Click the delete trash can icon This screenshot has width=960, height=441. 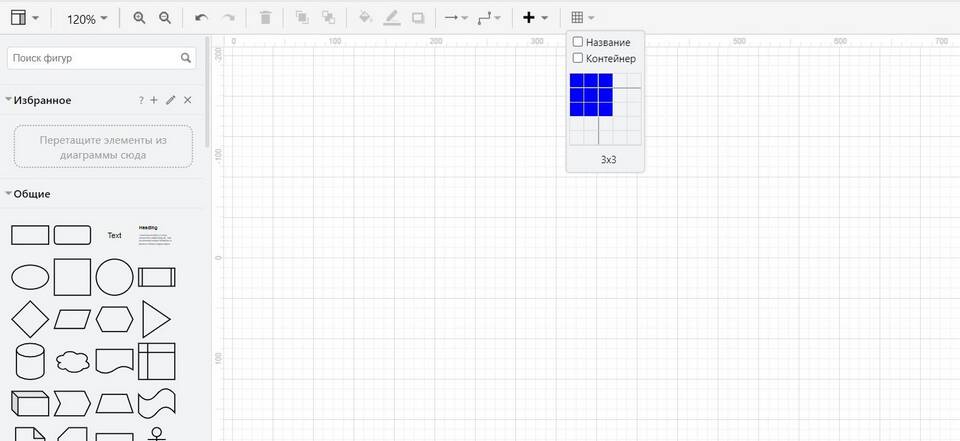tap(265, 18)
